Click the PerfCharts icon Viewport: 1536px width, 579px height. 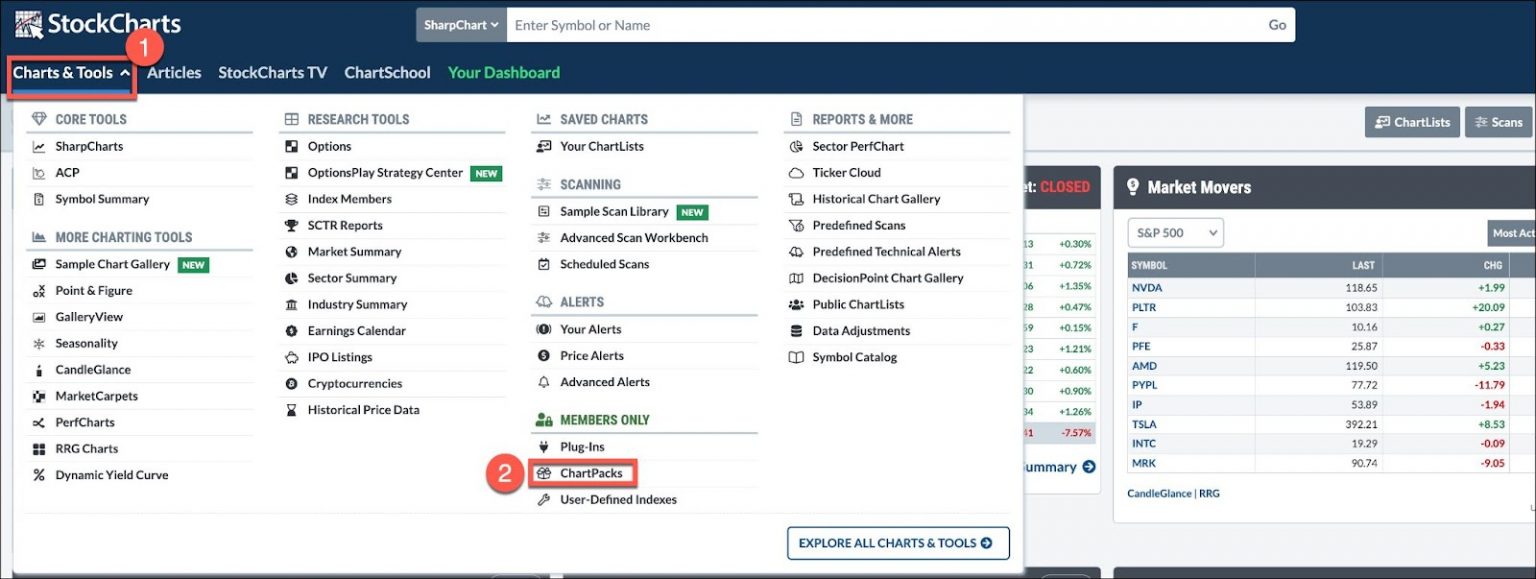point(39,422)
